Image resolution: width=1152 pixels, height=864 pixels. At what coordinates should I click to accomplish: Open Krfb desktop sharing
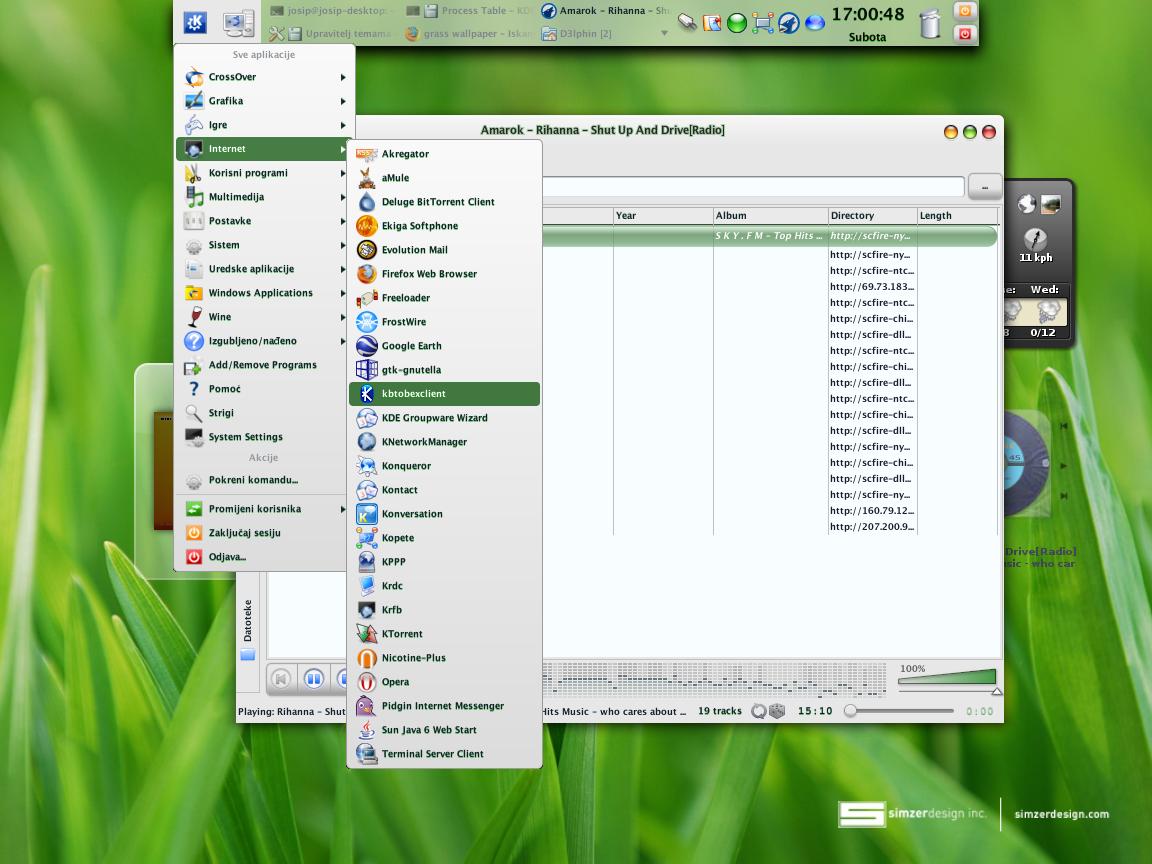tap(444, 610)
